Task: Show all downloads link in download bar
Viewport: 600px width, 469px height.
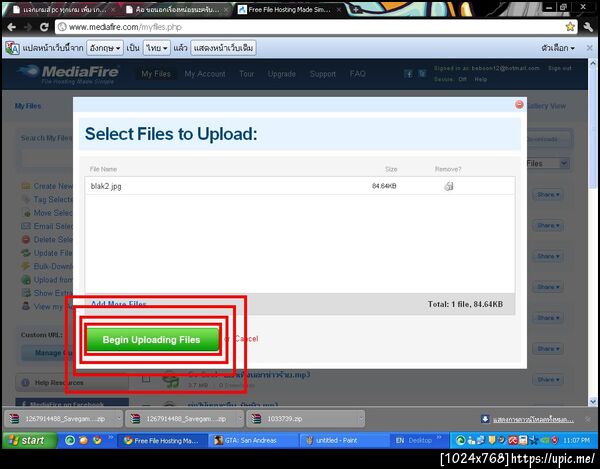Action: click(x=533, y=420)
